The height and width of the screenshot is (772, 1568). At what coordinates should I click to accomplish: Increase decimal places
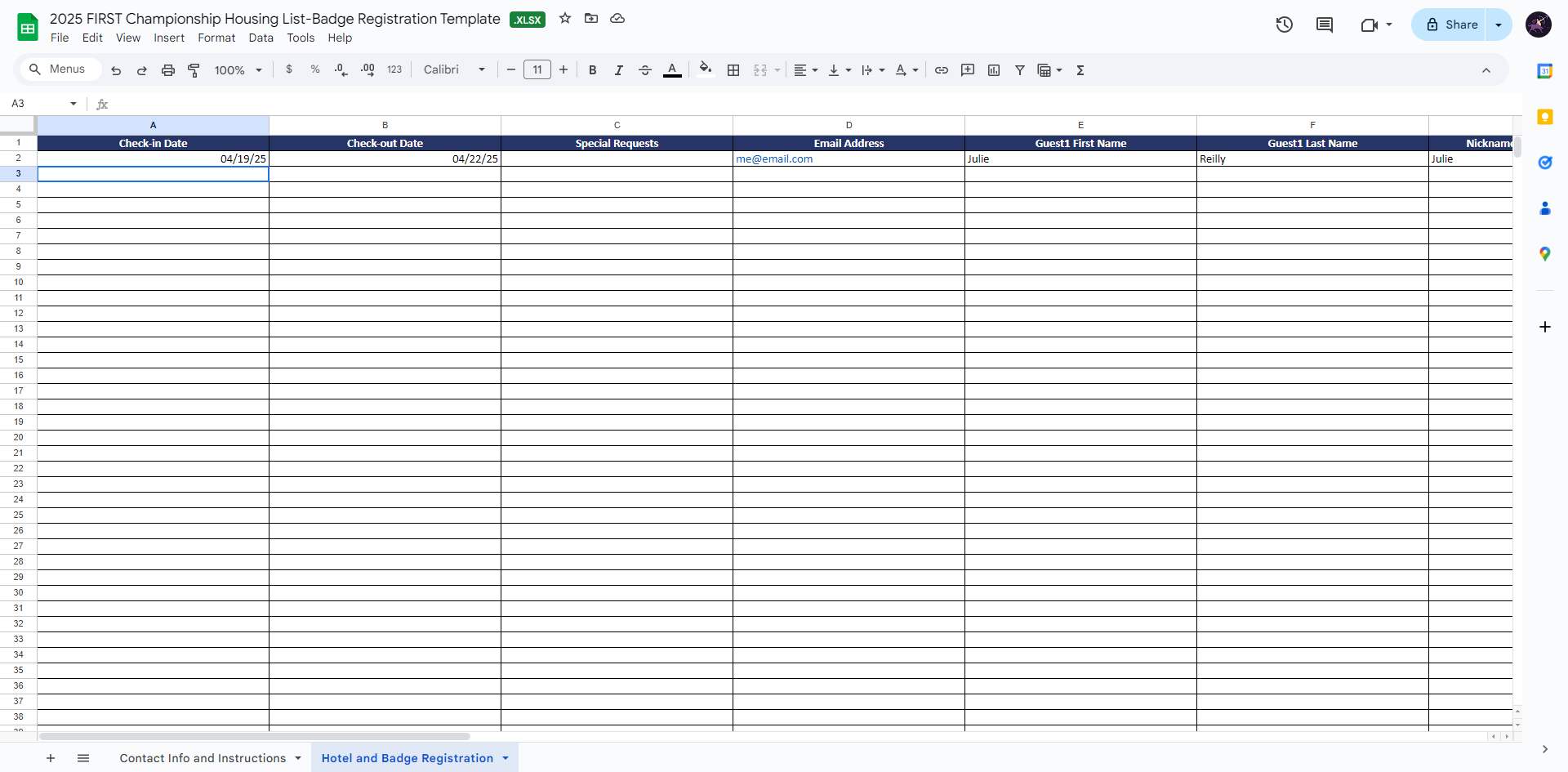pos(367,70)
